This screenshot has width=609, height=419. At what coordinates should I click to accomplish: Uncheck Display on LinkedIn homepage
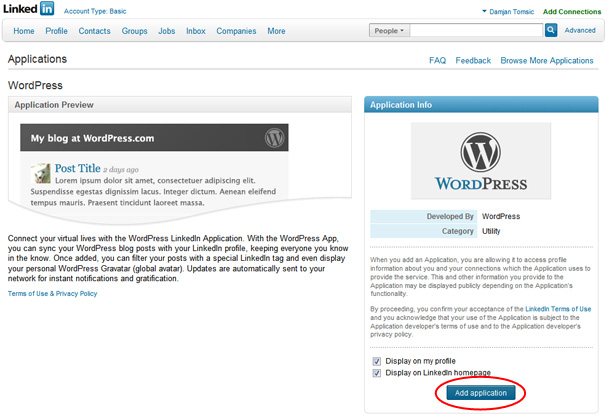(376, 373)
